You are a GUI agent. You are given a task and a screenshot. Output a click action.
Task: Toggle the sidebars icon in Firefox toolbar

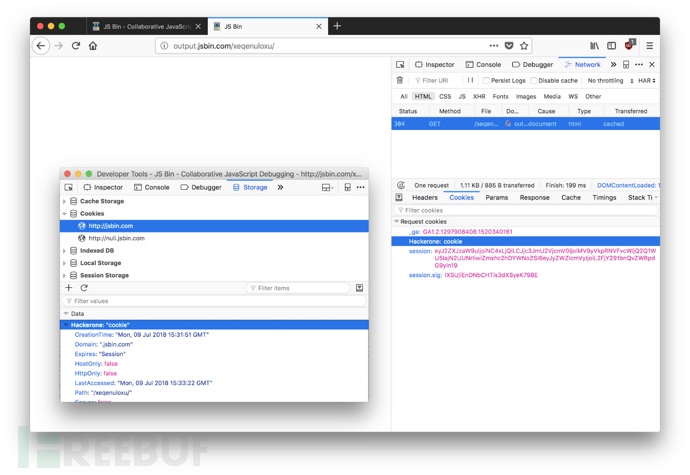point(611,46)
